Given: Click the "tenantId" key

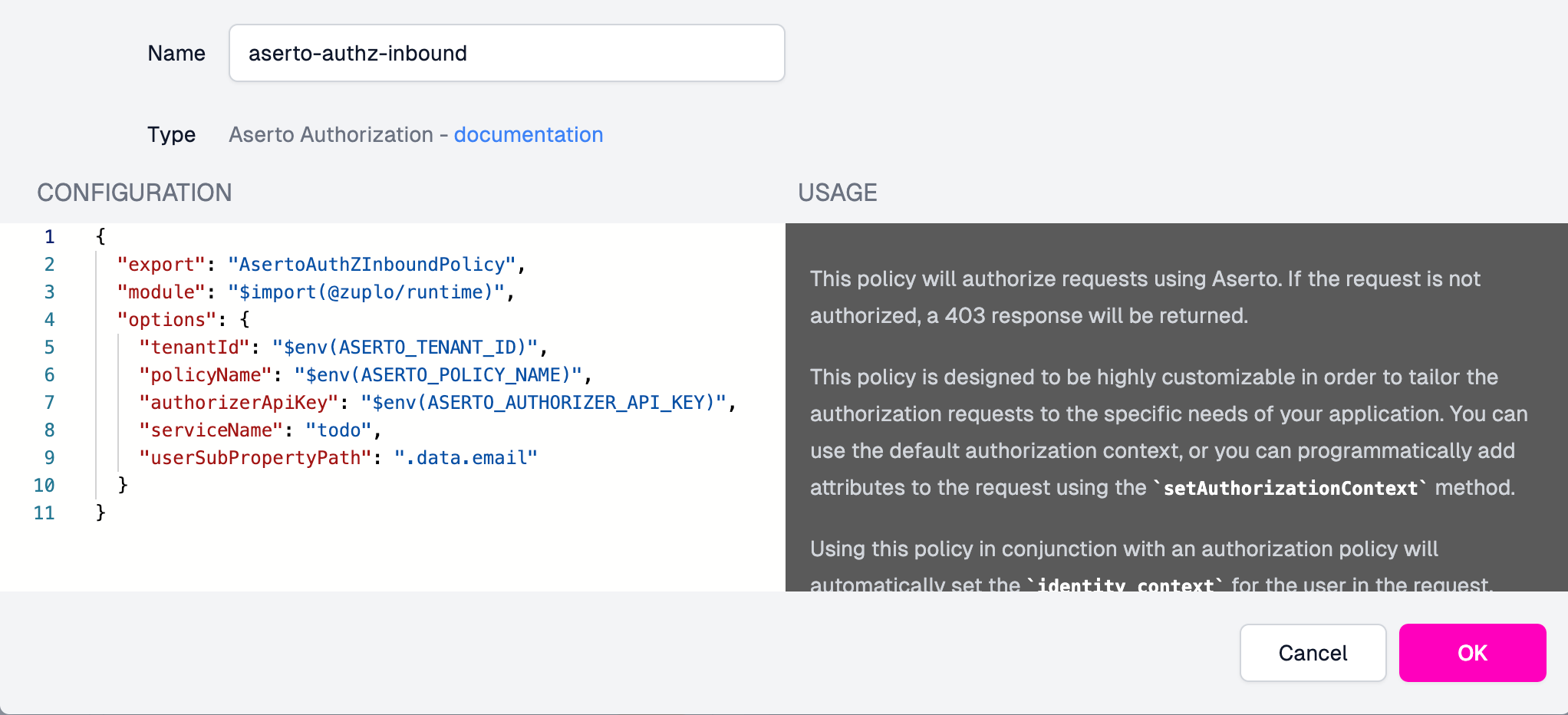Looking at the screenshot, I should [x=195, y=348].
